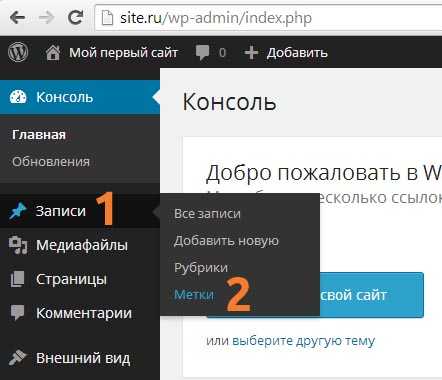Follow 'выберите другую тему' link
Image resolution: width=442 pixels, height=380 pixels.
[303, 341]
